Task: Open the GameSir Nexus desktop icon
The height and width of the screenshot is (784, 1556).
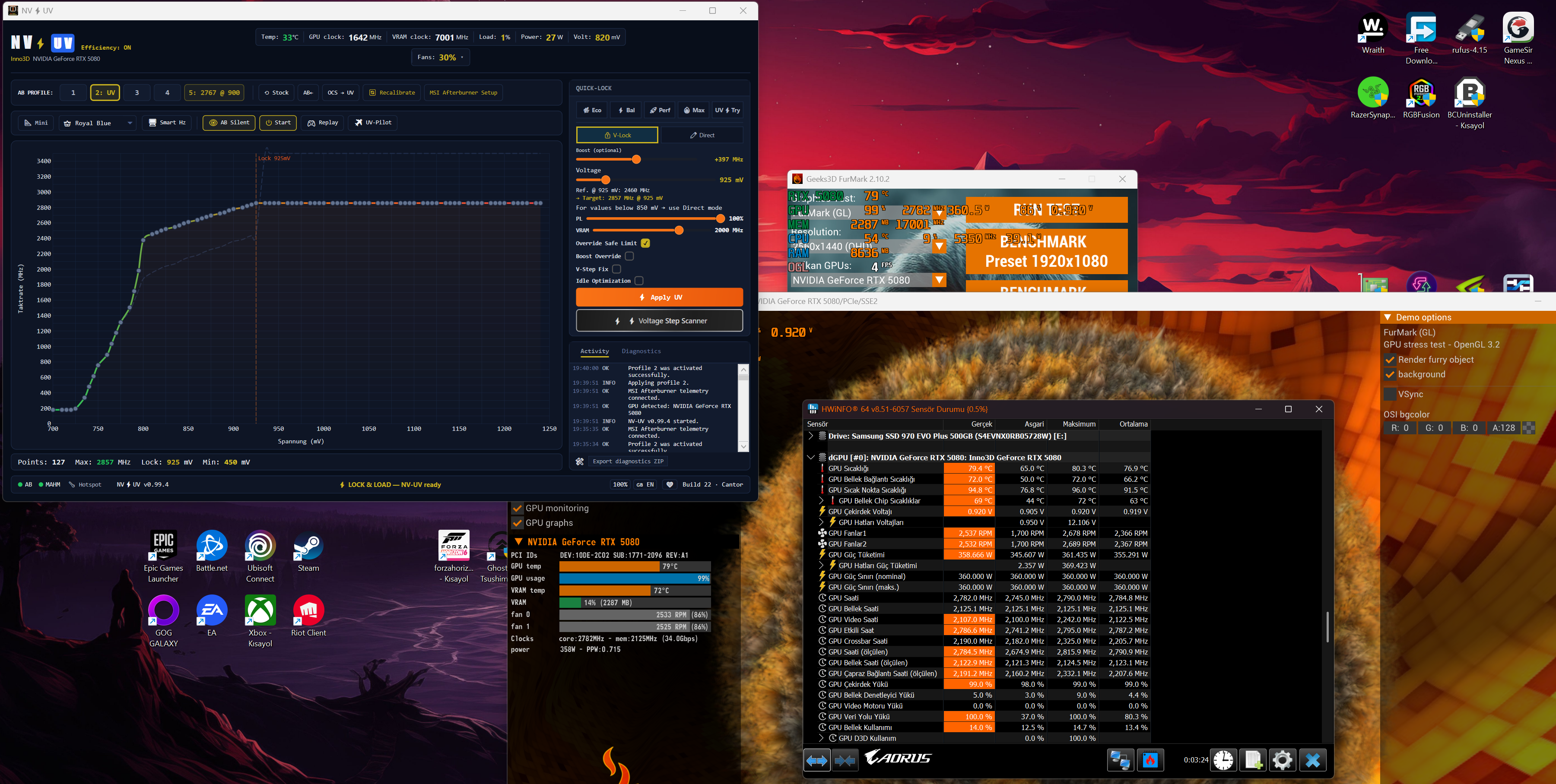Action: pos(1518,38)
